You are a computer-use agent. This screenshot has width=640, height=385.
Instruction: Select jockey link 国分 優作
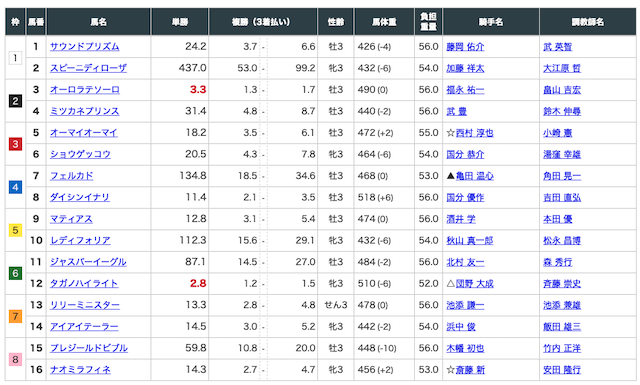click(465, 198)
